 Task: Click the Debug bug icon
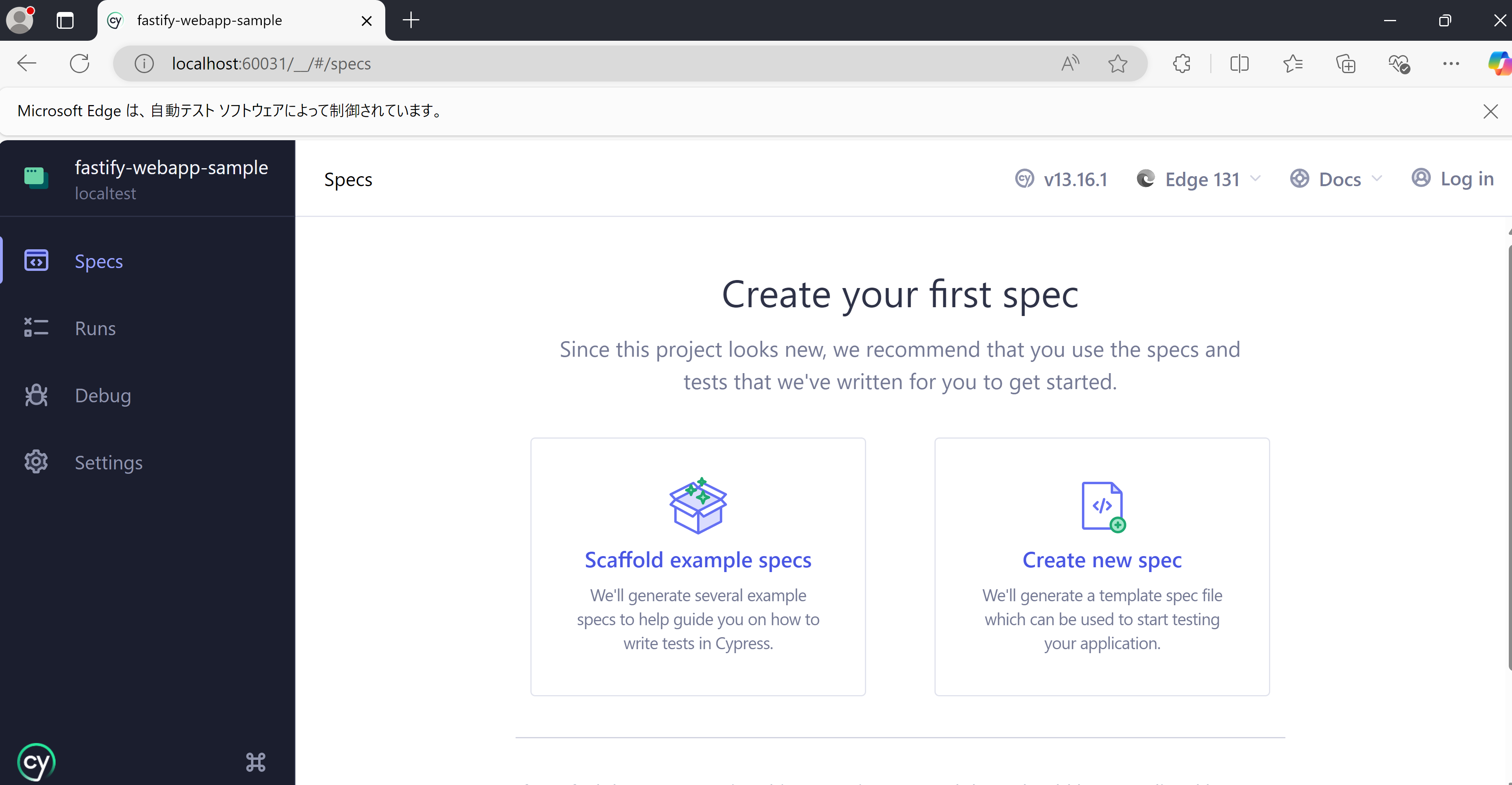(x=36, y=395)
